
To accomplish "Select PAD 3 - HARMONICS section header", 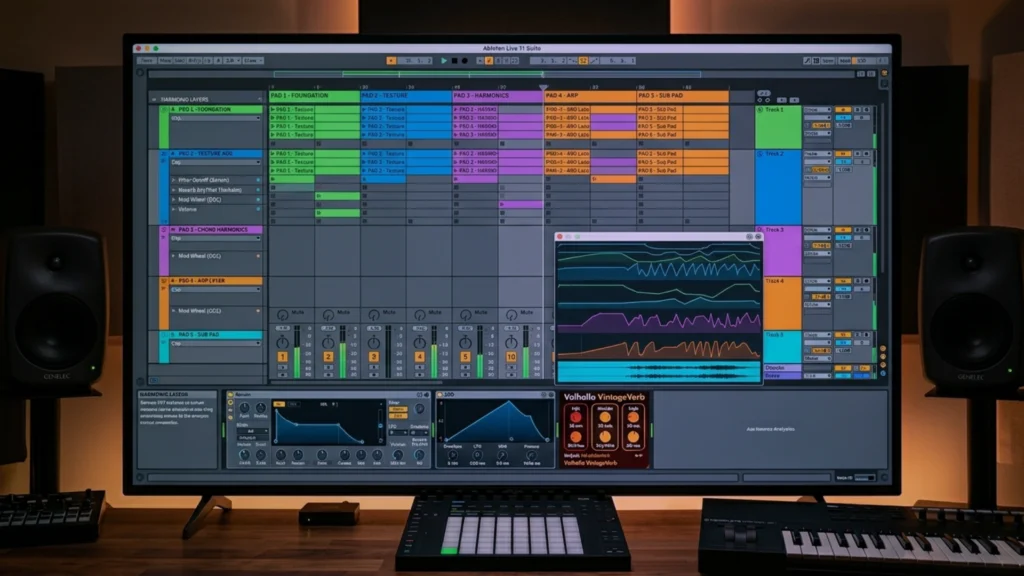I will (498, 95).
